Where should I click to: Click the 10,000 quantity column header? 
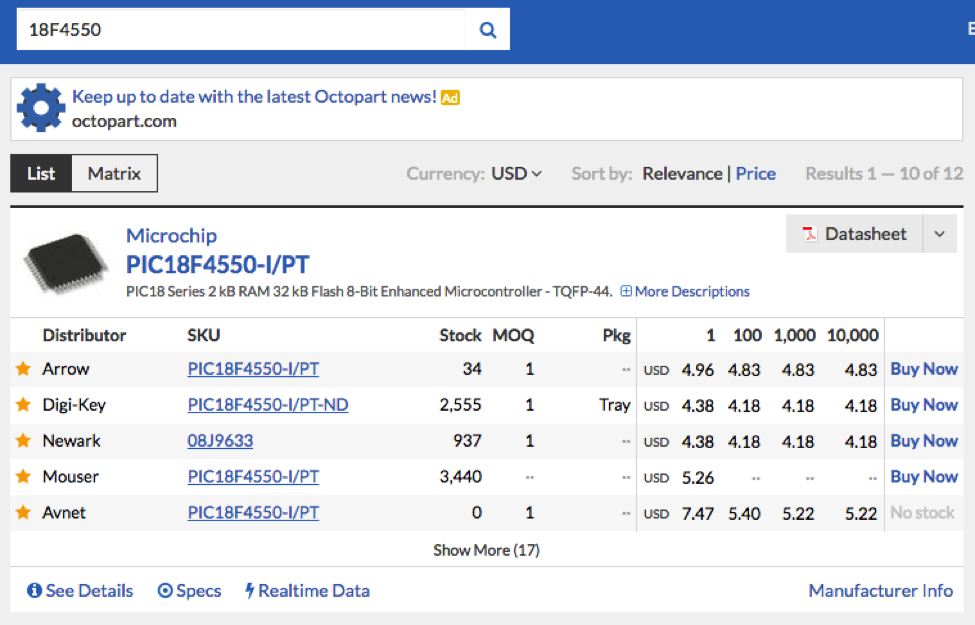pyautogui.click(x=853, y=335)
